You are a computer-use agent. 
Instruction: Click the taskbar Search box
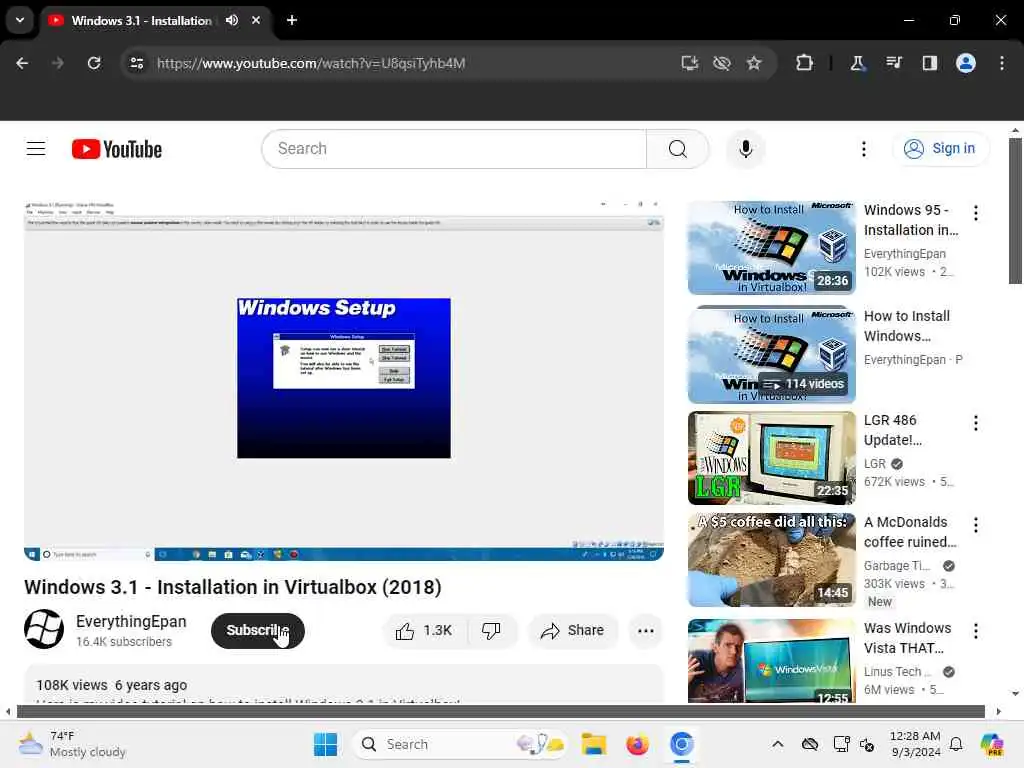click(x=459, y=744)
